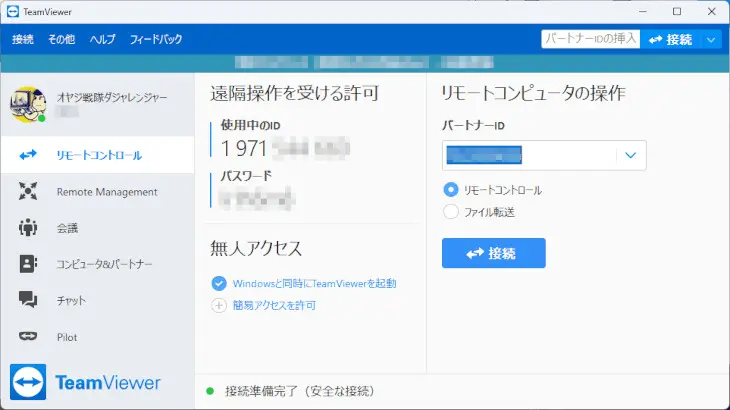Open the リモートコントロール sidebar tab

(97, 155)
